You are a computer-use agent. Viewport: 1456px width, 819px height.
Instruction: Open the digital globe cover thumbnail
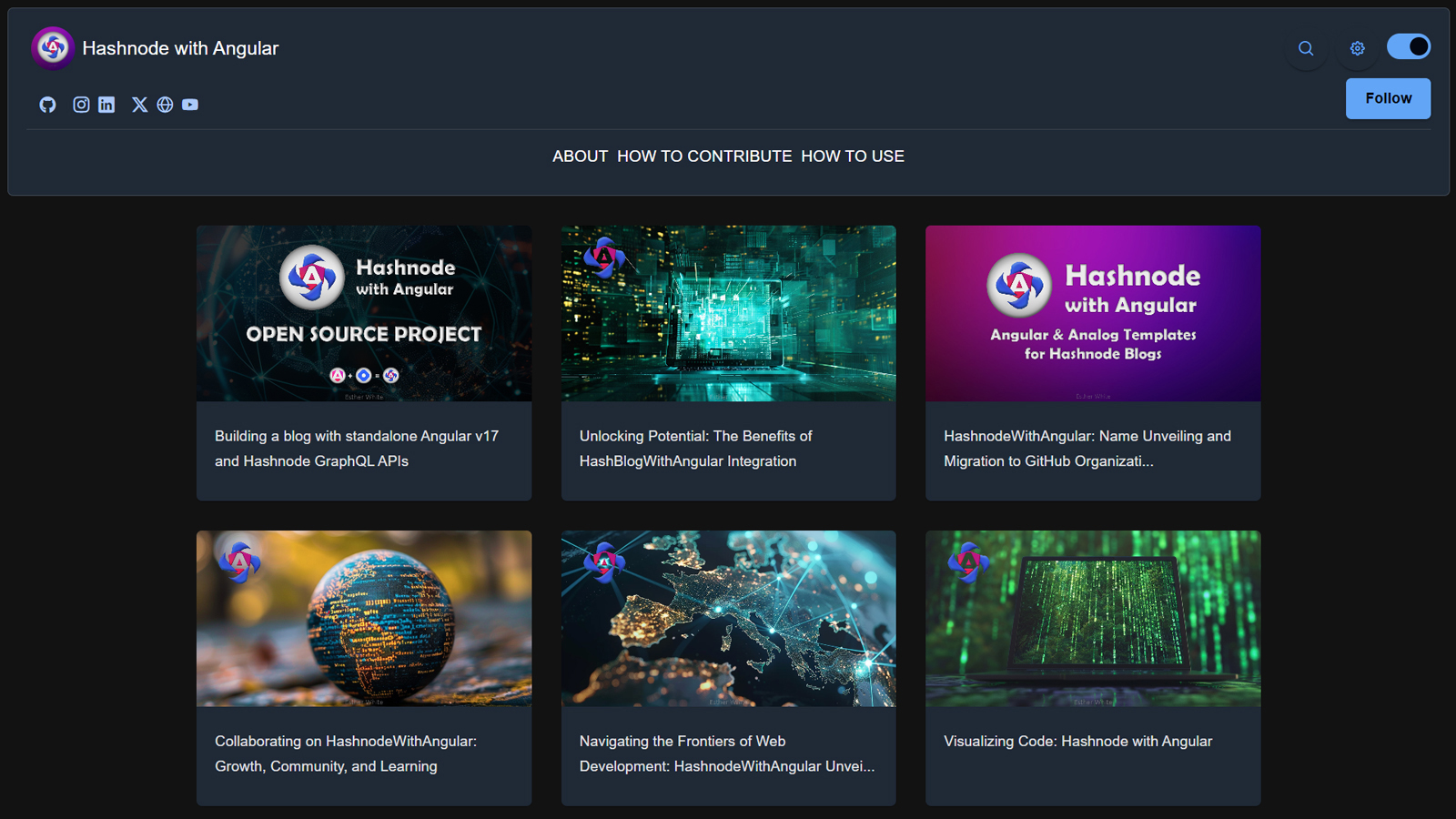coord(364,619)
